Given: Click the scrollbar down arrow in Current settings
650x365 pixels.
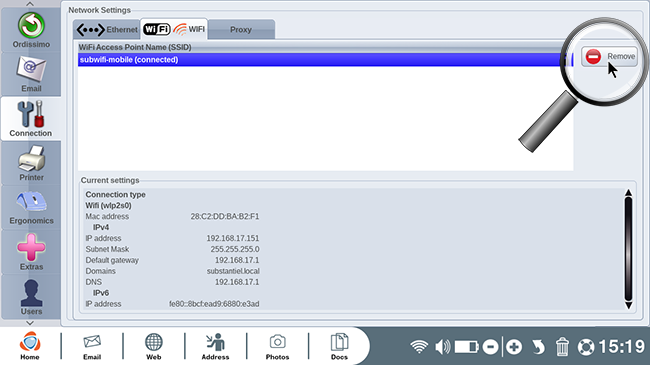Looking at the screenshot, I should pyautogui.click(x=628, y=306).
